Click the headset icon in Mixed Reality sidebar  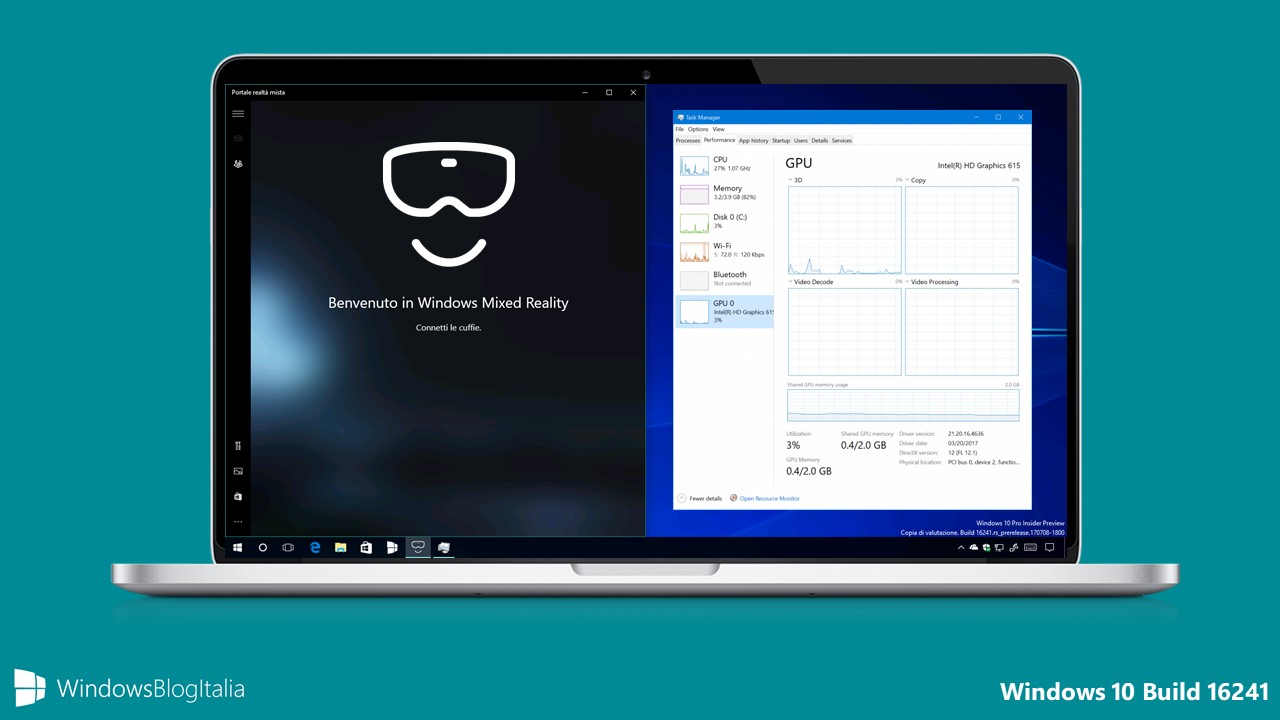tap(238, 138)
